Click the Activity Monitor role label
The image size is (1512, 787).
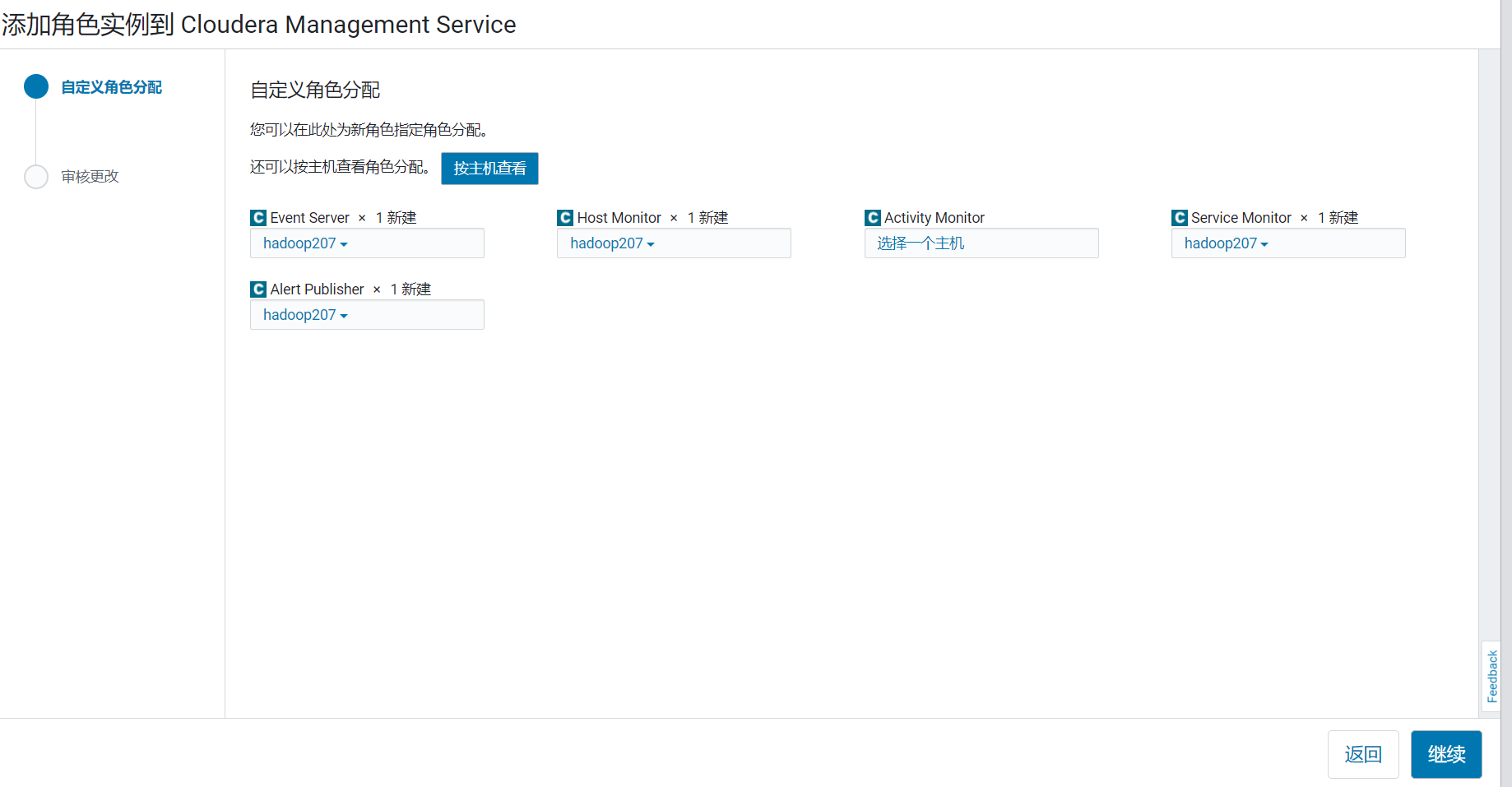935,218
